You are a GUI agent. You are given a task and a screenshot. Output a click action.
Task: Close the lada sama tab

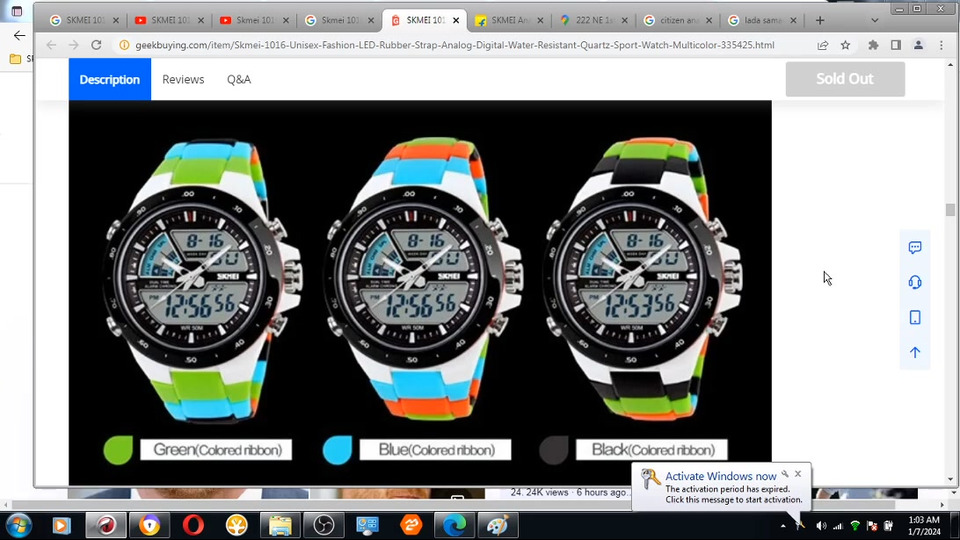click(x=793, y=20)
